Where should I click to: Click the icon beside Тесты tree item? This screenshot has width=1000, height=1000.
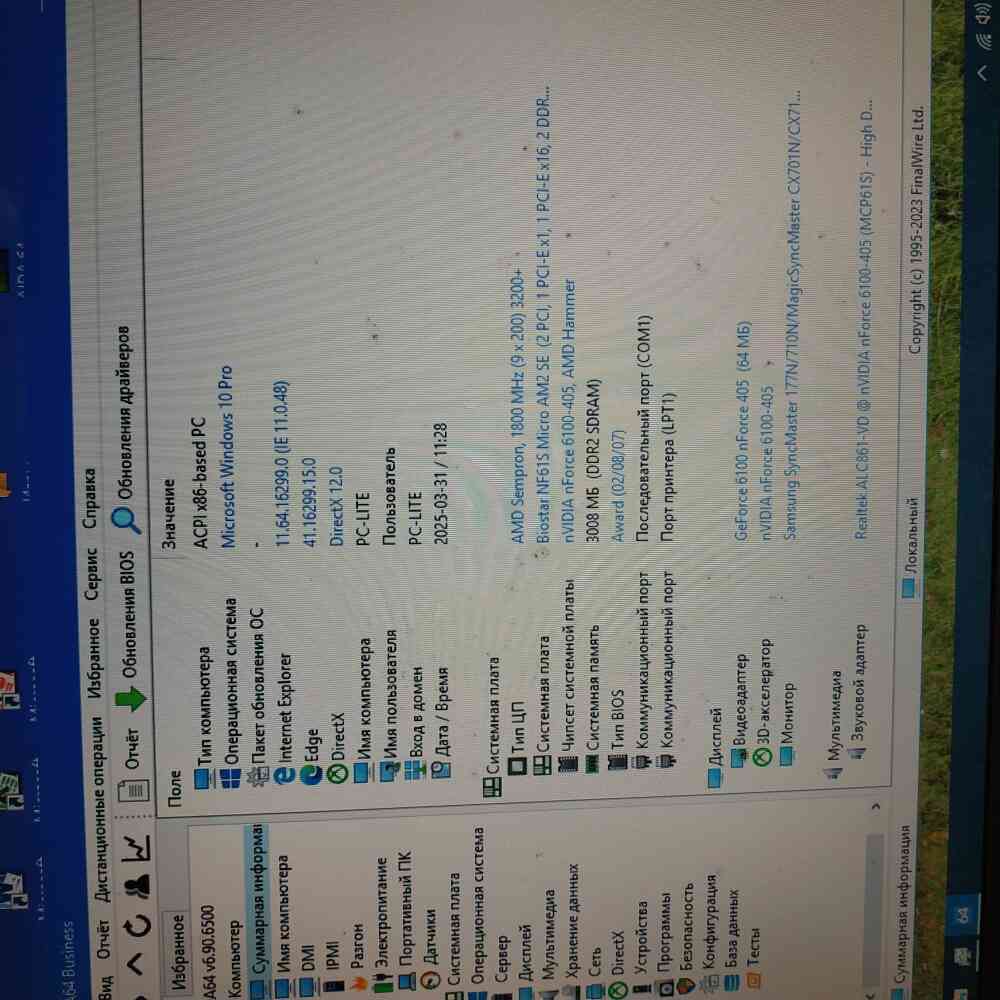coord(753,980)
